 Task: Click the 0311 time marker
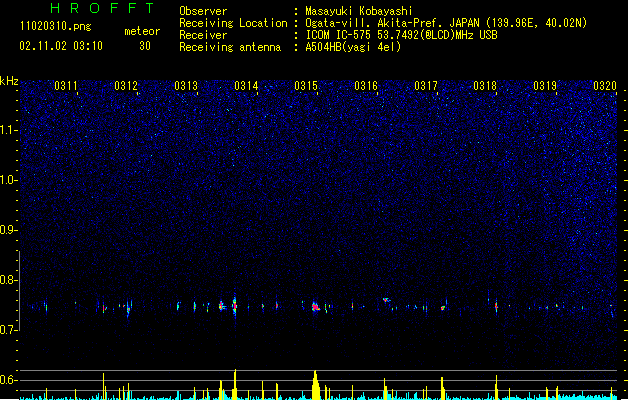click(x=66, y=86)
